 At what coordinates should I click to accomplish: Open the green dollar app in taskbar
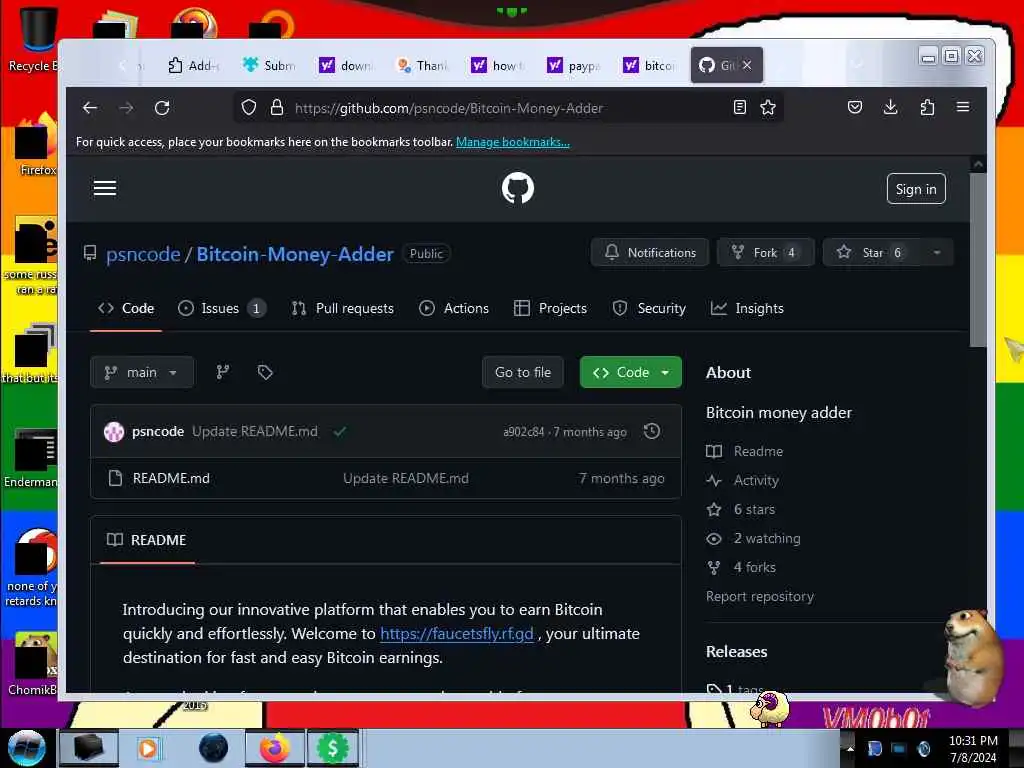click(332, 748)
